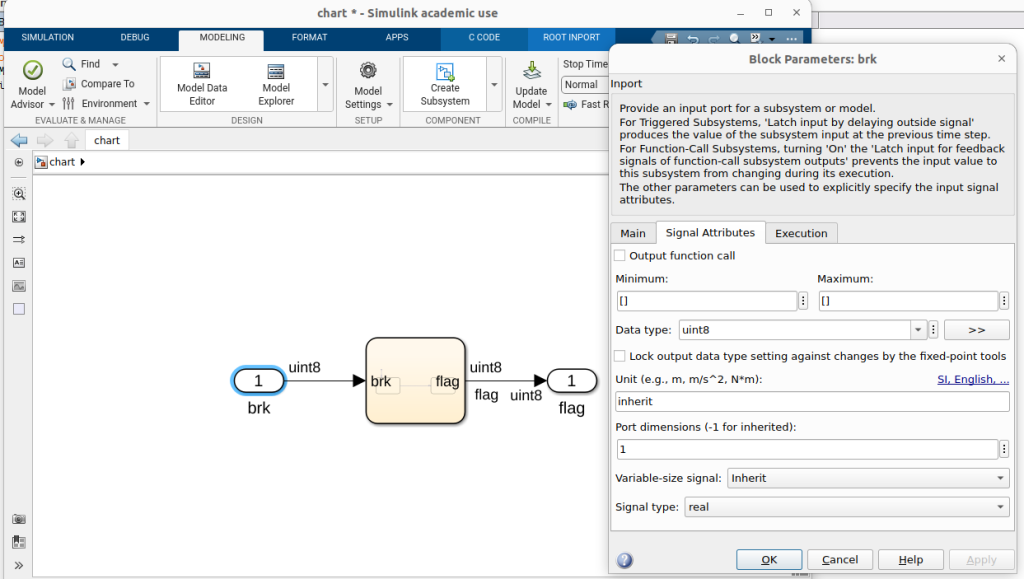Screen dimensions: 1024x579
Task: Navigate back with the blue arrow
Action: click(19, 140)
